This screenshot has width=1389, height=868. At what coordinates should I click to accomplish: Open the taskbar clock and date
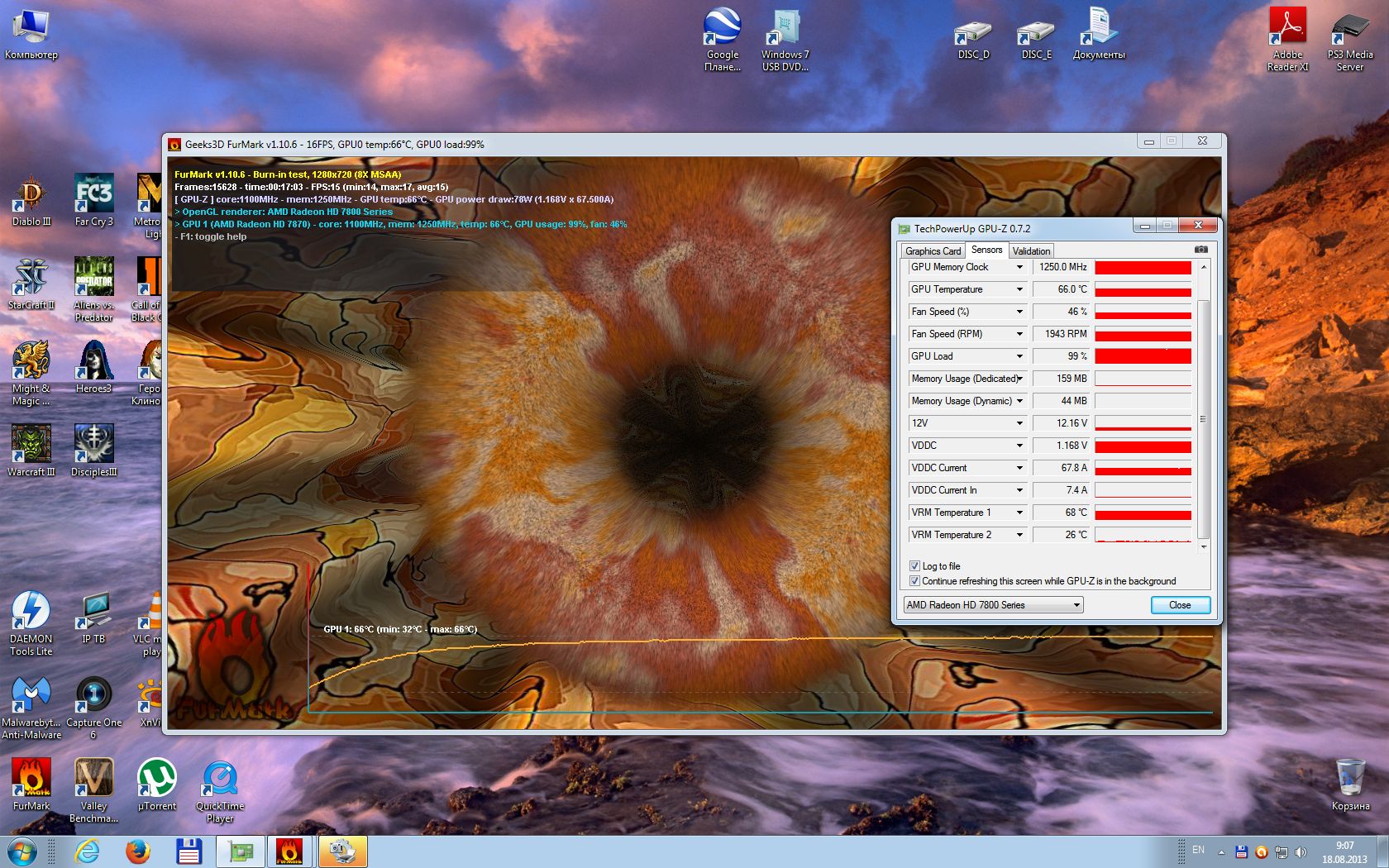tap(1344, 852)
